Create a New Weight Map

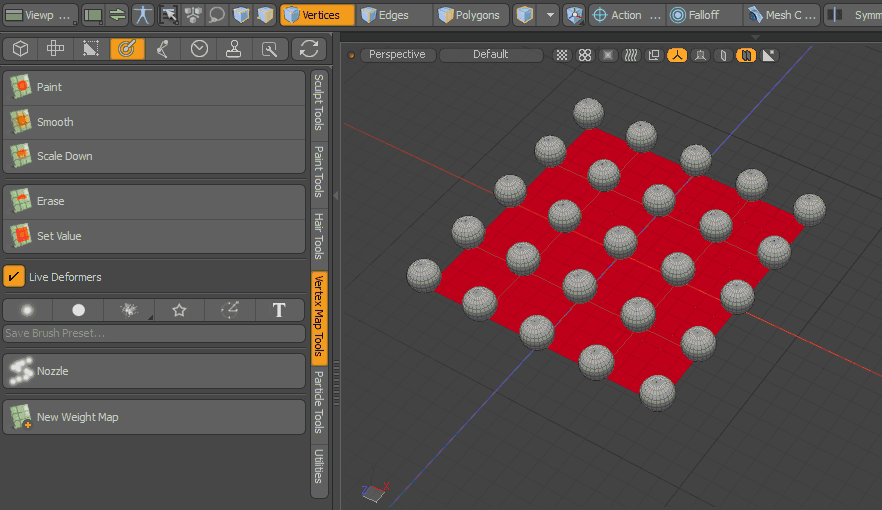click(x=154, y=417)
